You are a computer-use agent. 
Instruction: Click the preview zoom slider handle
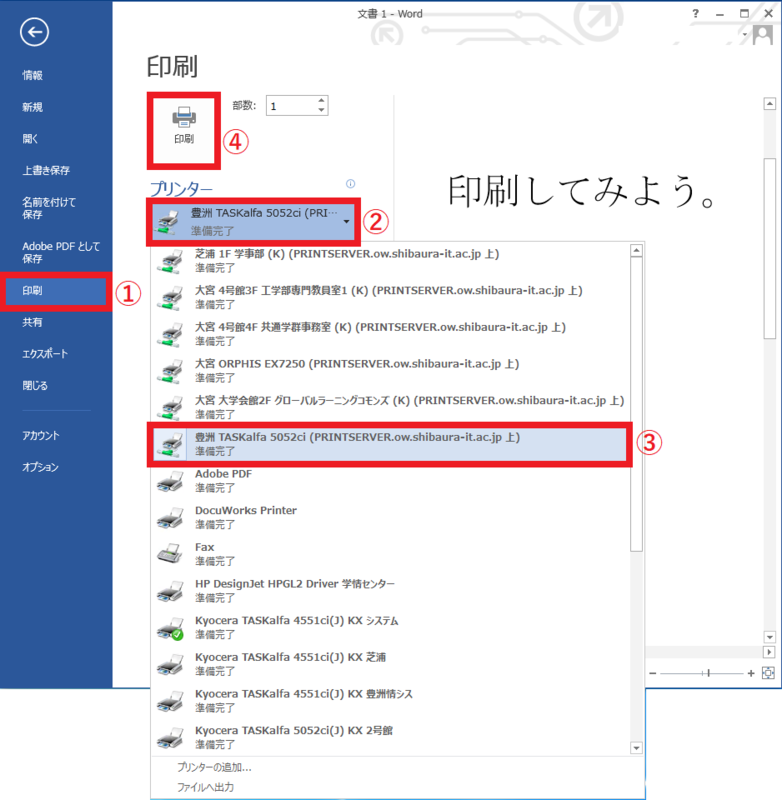click(x=709, y=673)
